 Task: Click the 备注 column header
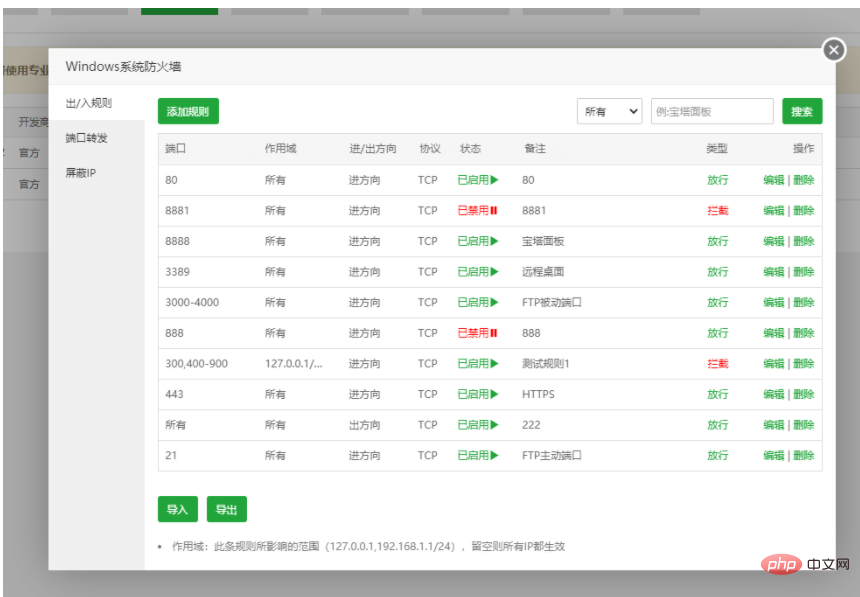click(x=535, y=149)
